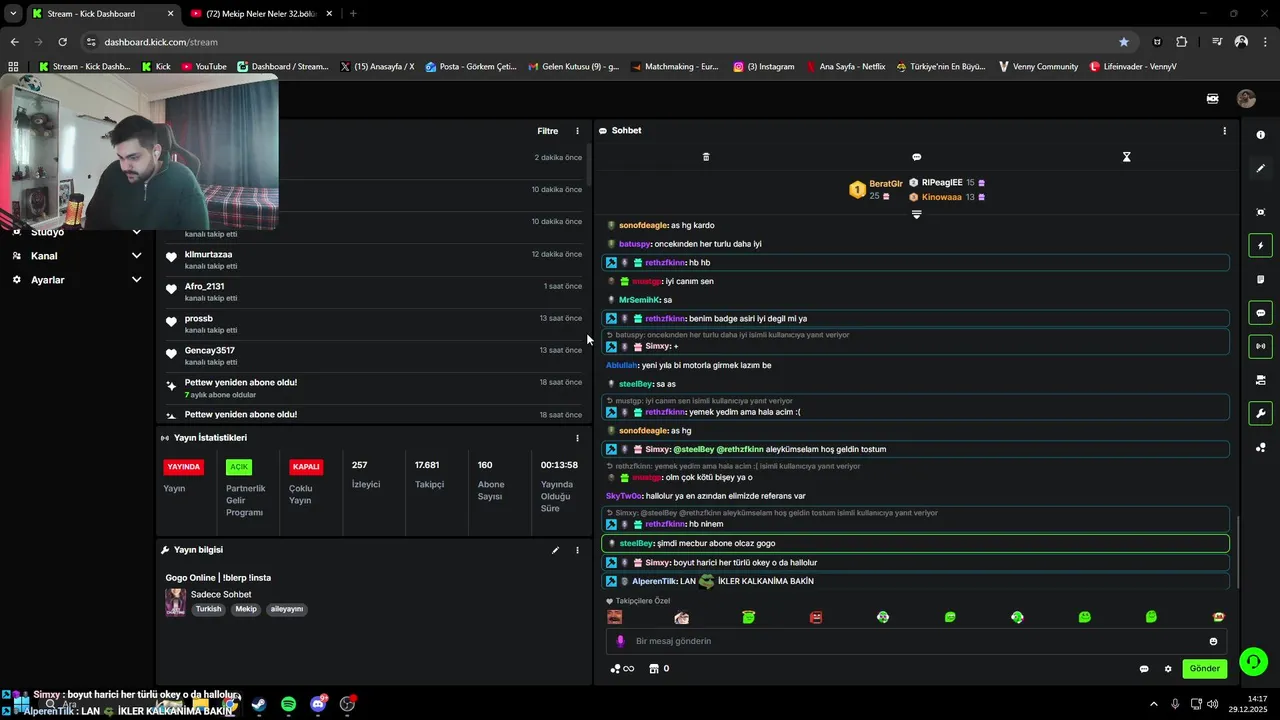Screen dimensions: 1280x720
Task: Click the hourglass icon above the chat
Action: pos(1126,157)
